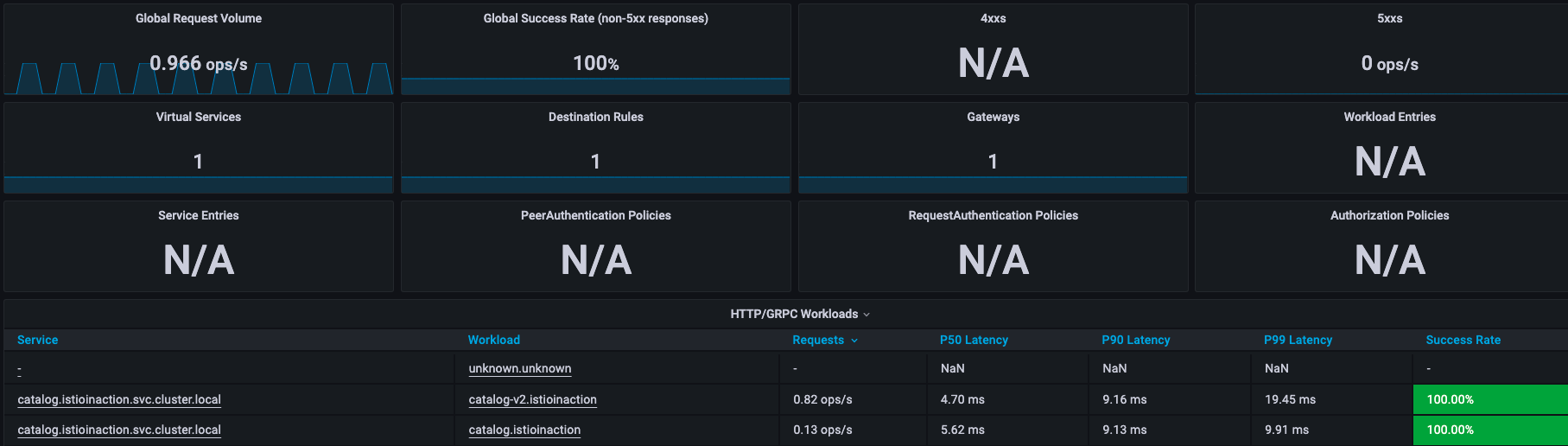Open the catalog-v2.istioinaction workload link
This screenshot has height=446, width=1568.
[x=532, y=399]
